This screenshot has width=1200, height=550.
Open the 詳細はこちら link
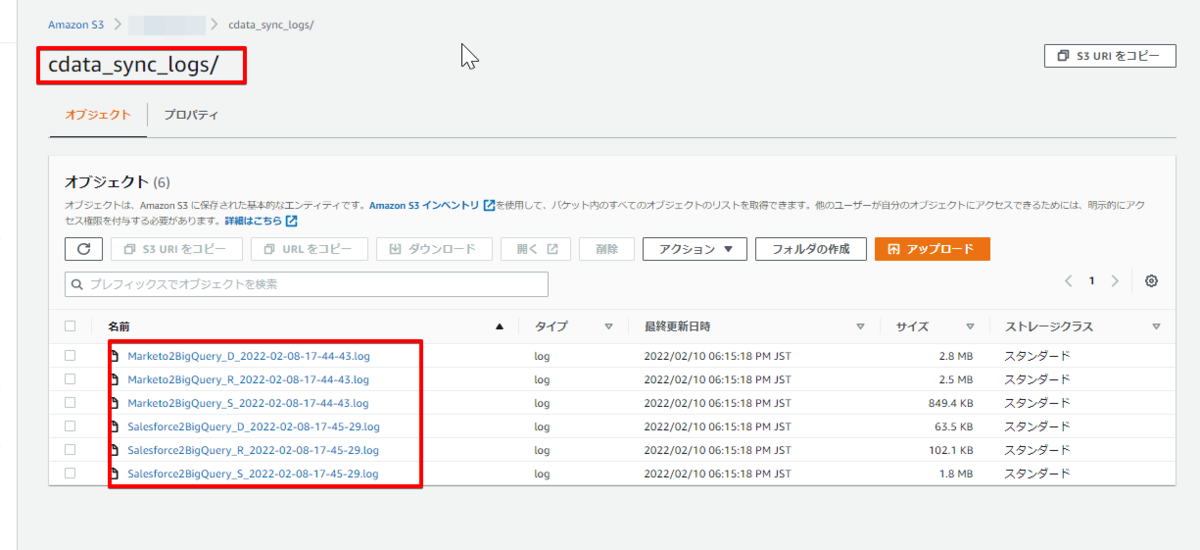click(x=253, y=220)
